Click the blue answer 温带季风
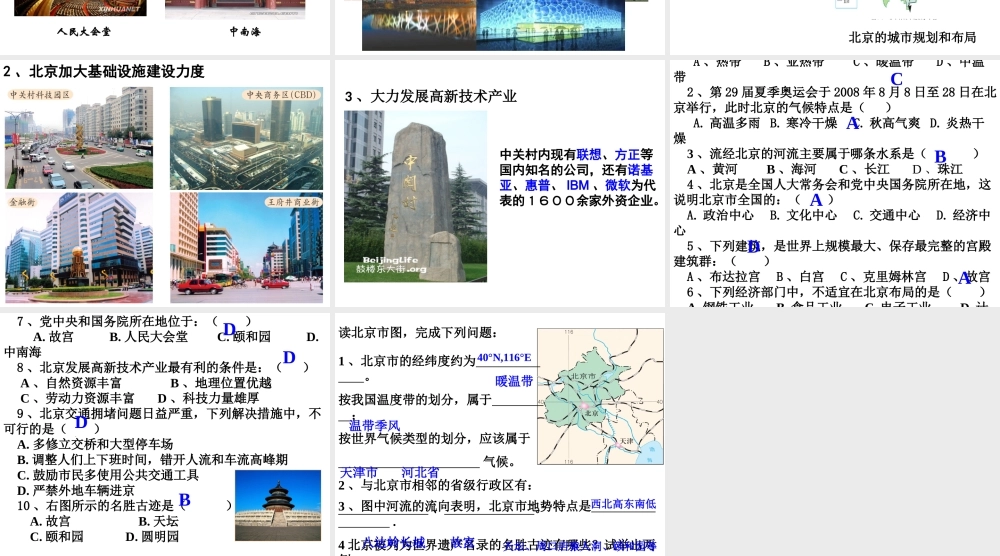 374,425
